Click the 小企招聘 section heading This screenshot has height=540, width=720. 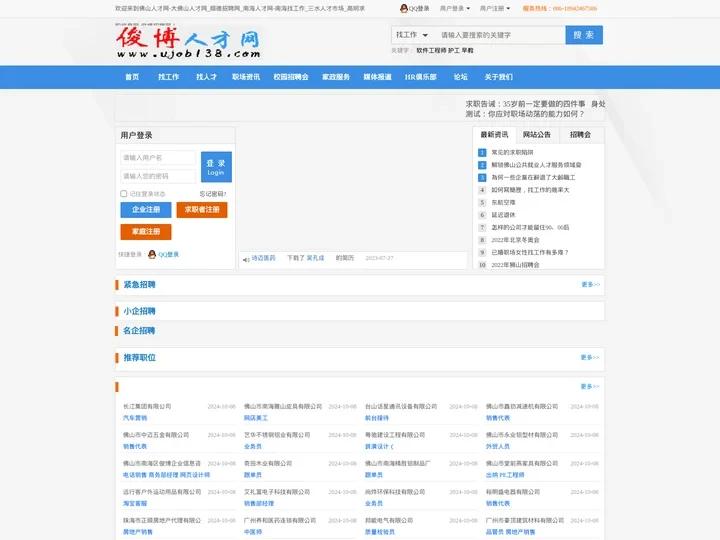(x=140, y=311)
